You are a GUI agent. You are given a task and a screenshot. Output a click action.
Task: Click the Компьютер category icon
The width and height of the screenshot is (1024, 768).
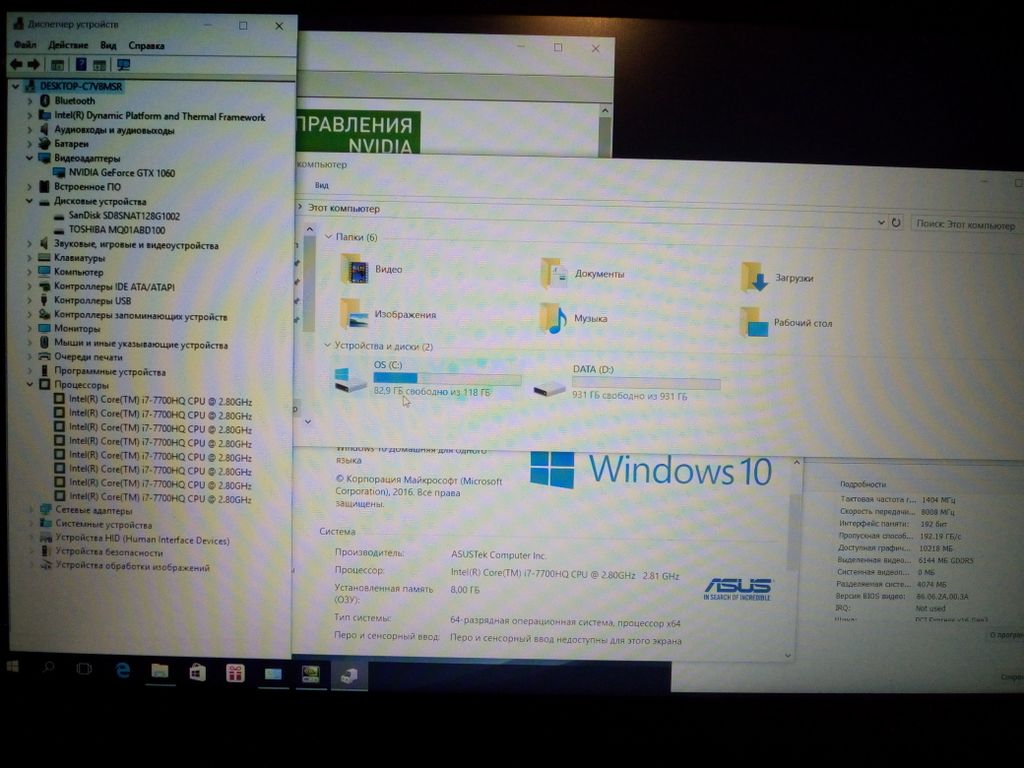(44, 271)
